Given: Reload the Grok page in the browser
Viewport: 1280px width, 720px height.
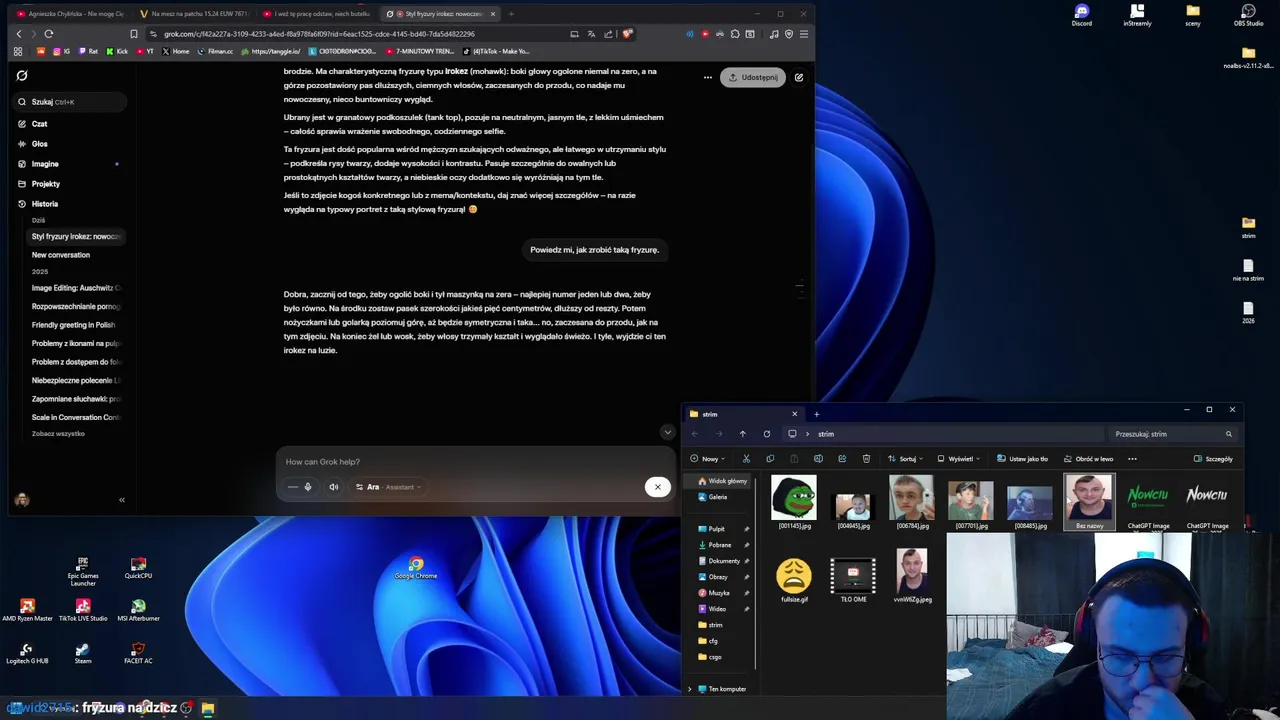Looking at the screenshot, I should 48,34.
